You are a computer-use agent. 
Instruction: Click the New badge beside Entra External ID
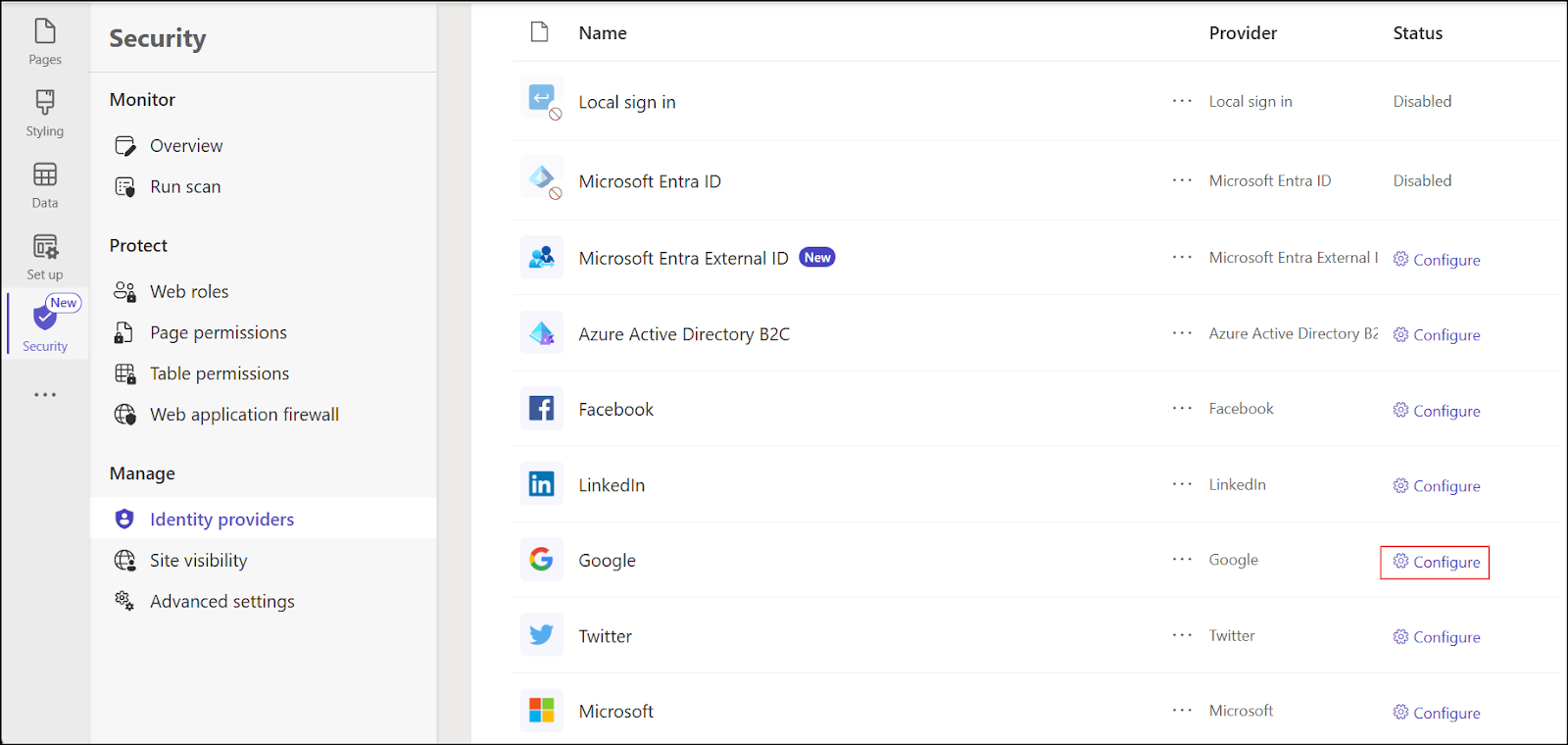tap(817, 258)
